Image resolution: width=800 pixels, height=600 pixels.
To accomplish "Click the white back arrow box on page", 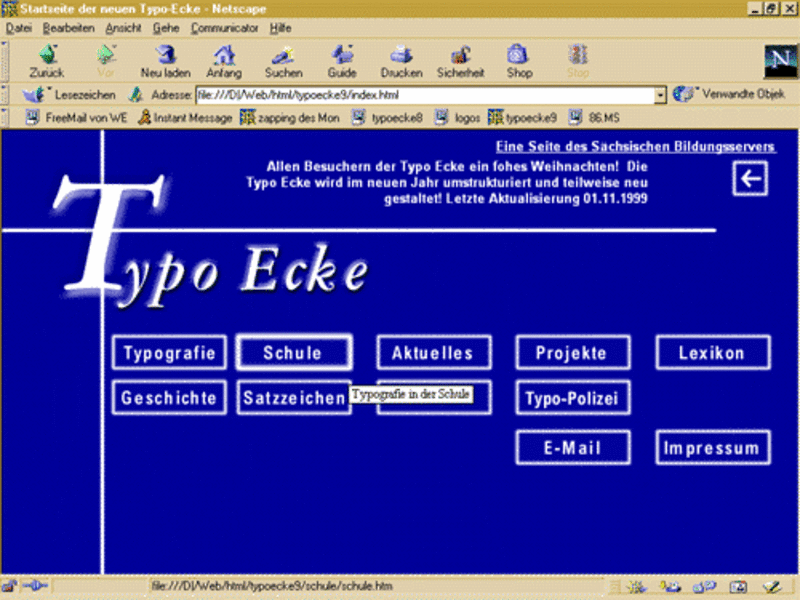I will pos(749,179).
